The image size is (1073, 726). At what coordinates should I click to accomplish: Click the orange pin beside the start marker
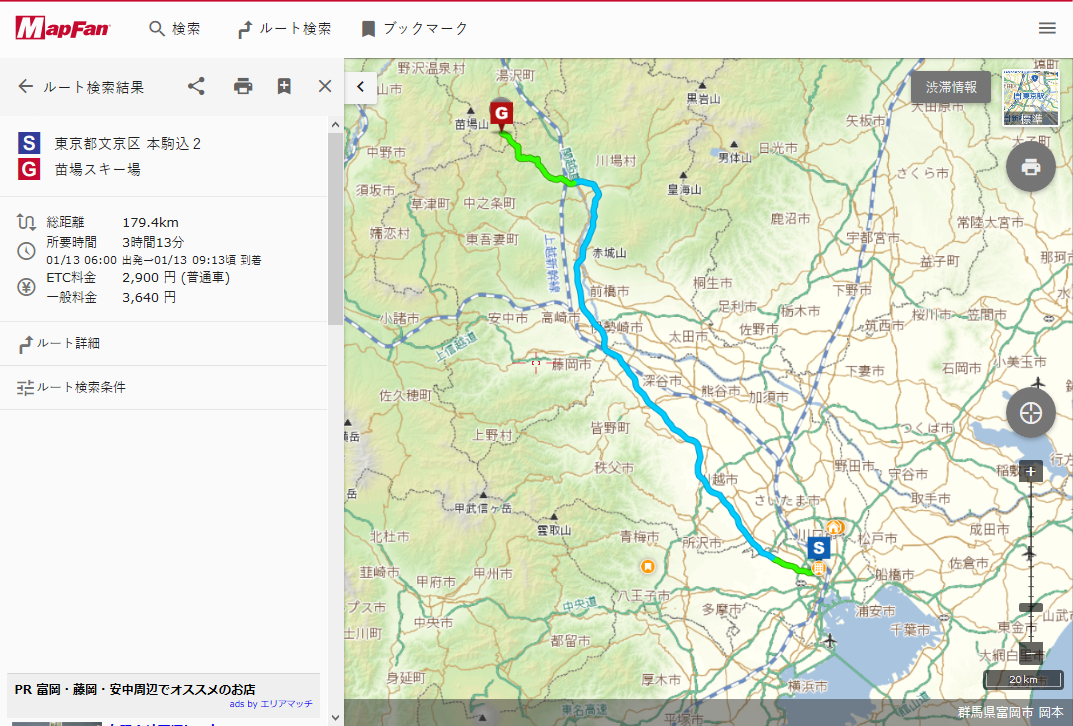click(818, 568)
